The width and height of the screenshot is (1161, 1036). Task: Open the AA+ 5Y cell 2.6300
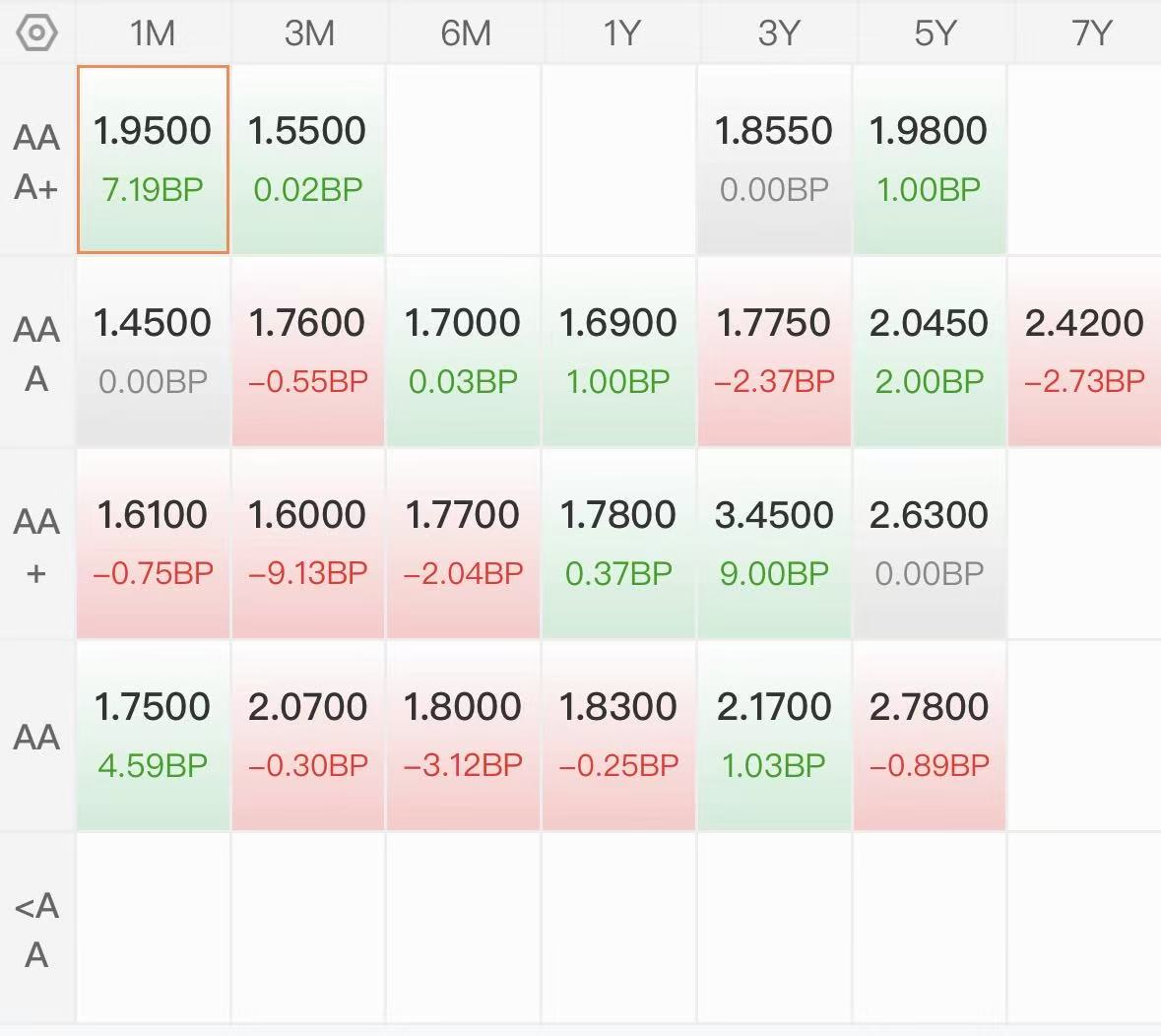point(930,544)
